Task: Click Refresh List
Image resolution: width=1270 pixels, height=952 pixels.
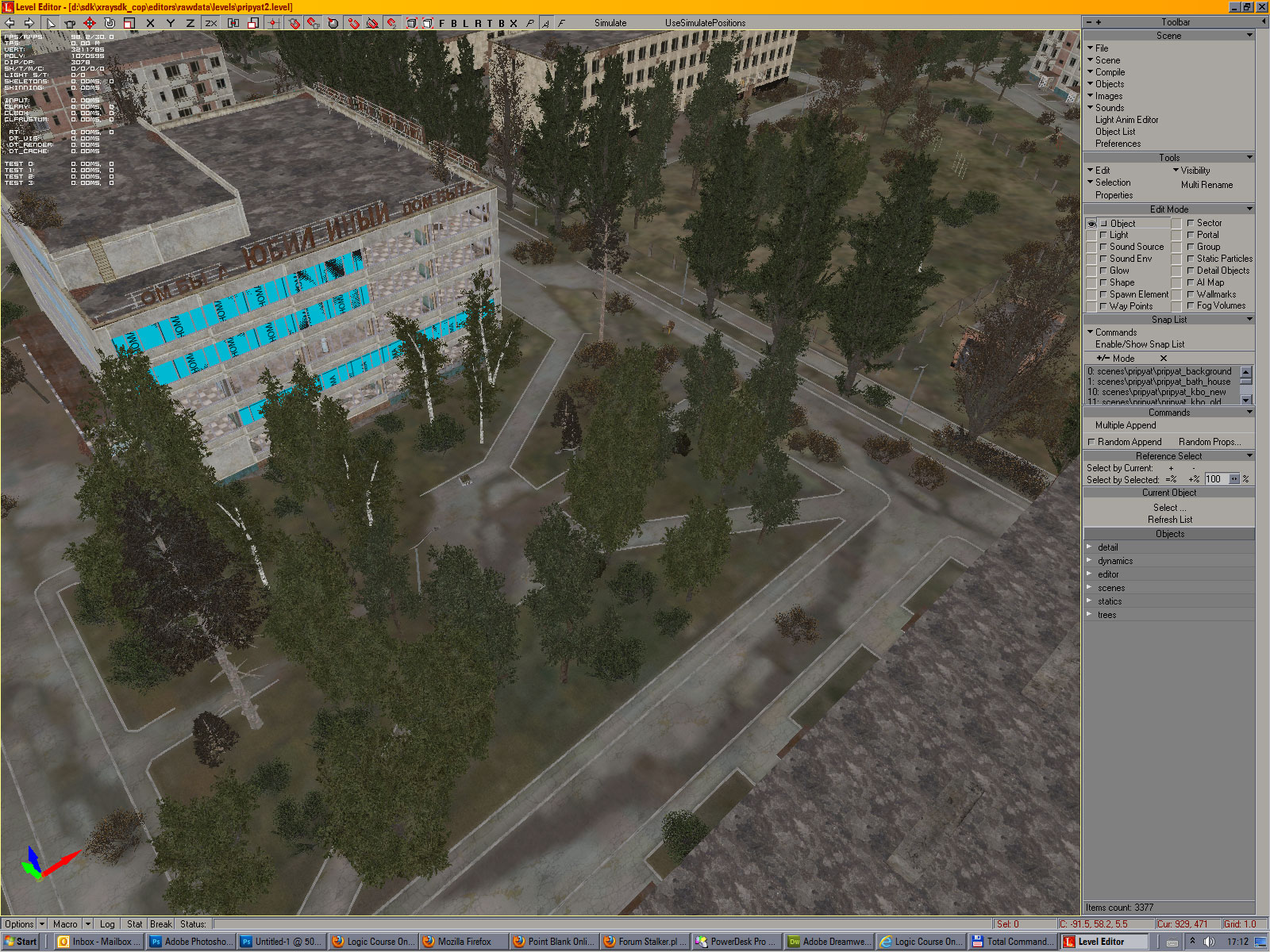Action: pyautogui.click(x=1170, y=520)
